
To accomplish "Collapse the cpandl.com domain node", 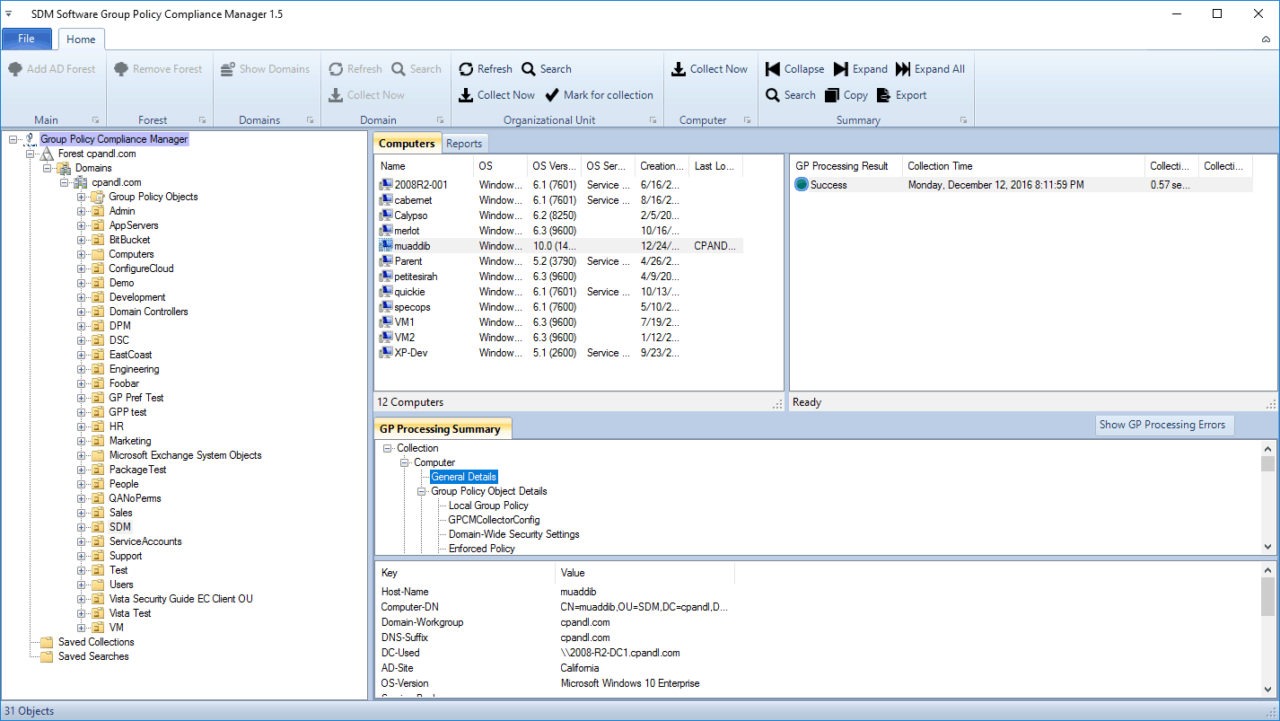I will [65, 183].
